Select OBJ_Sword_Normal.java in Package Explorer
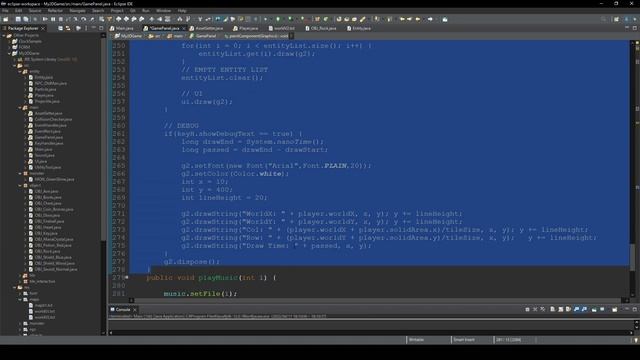 coord(53,269)
